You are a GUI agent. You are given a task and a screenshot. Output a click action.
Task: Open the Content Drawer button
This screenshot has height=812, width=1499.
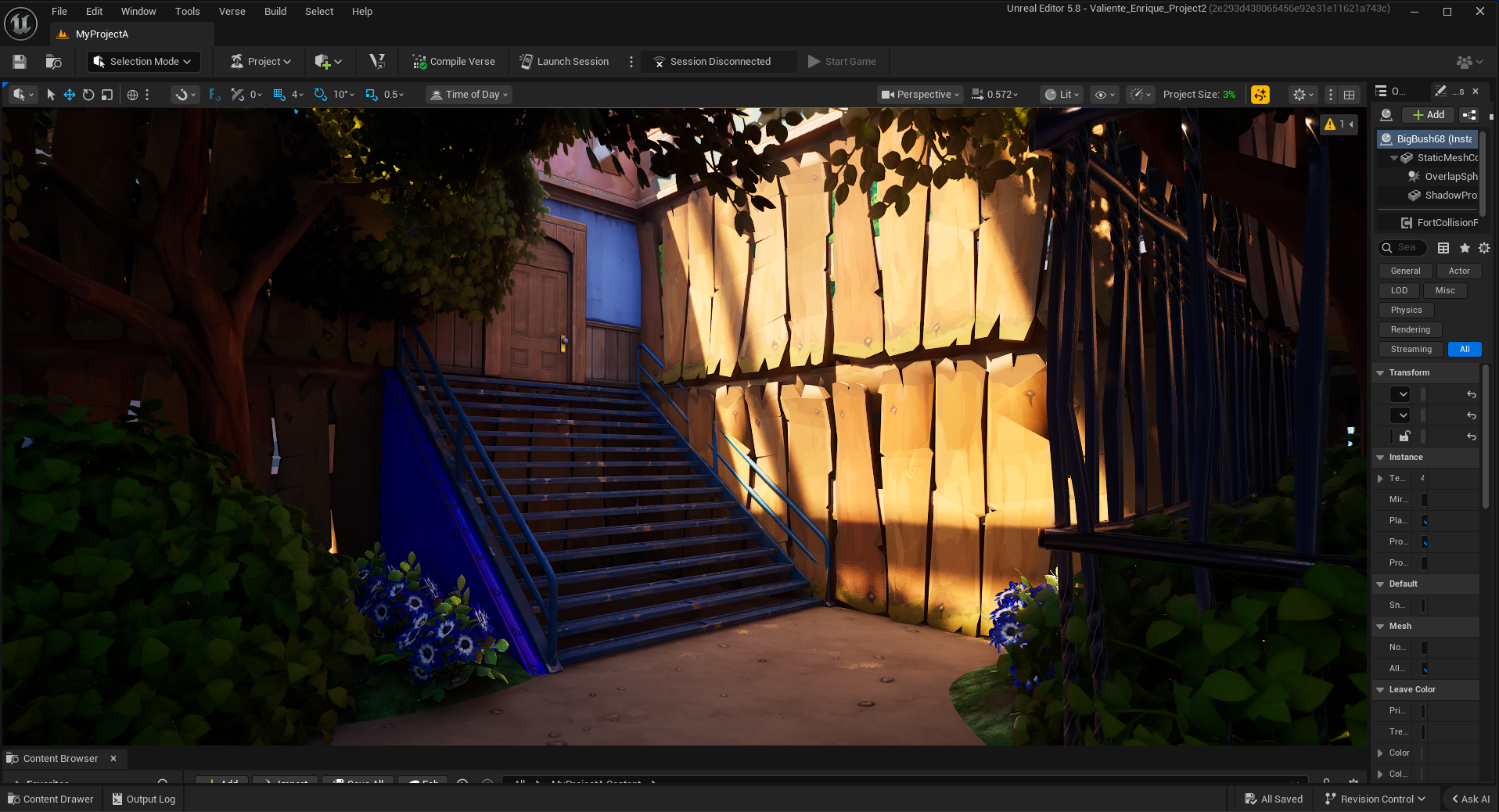(x=51, y=799)
